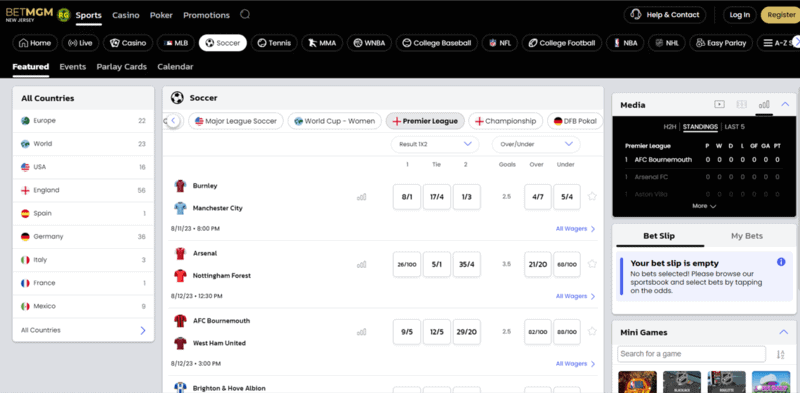Open the Live sports chip
The height and width of the screenshot is (393, 800).
tap(80, 43)
